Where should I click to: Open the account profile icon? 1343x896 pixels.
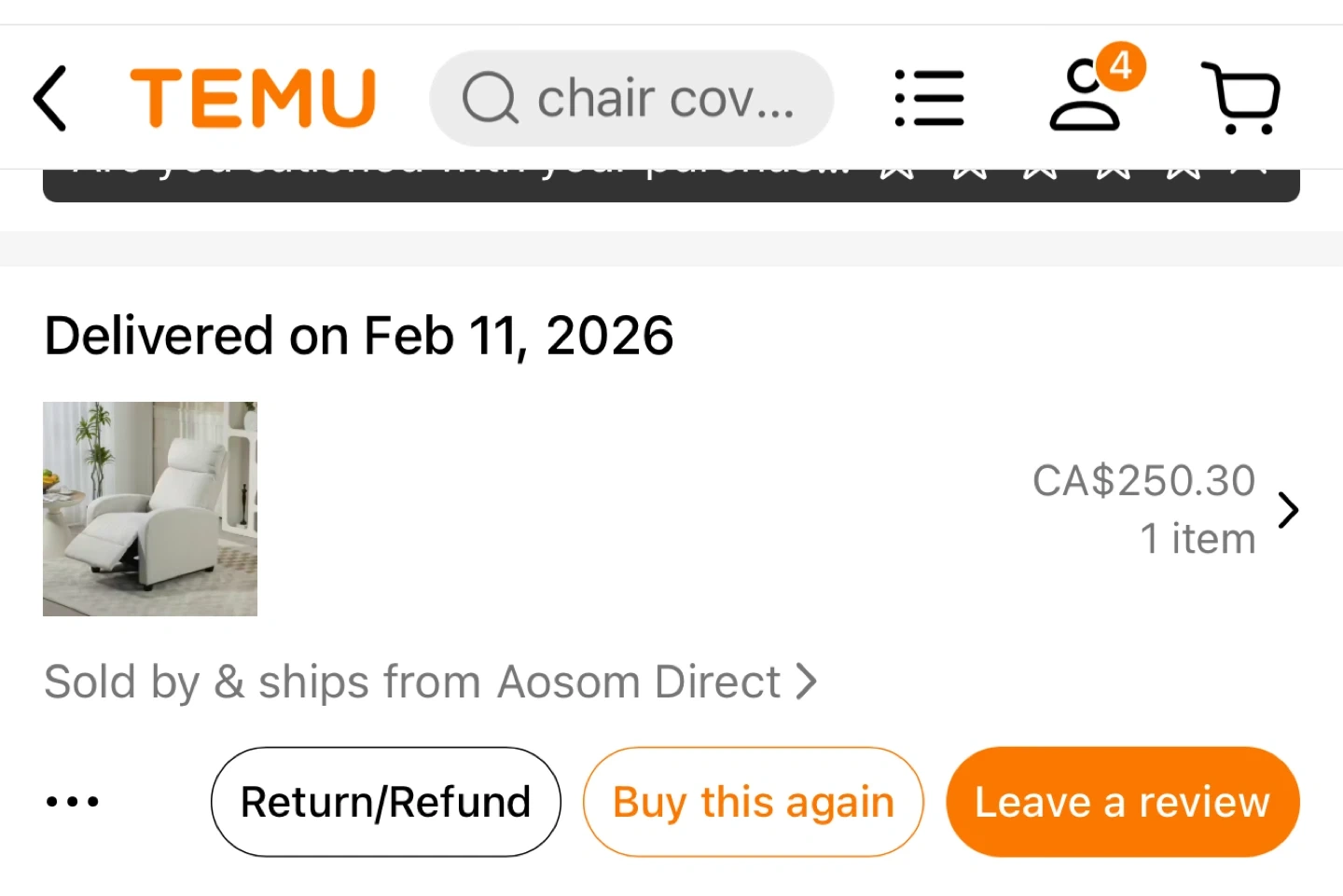(x=1084, y=101)
